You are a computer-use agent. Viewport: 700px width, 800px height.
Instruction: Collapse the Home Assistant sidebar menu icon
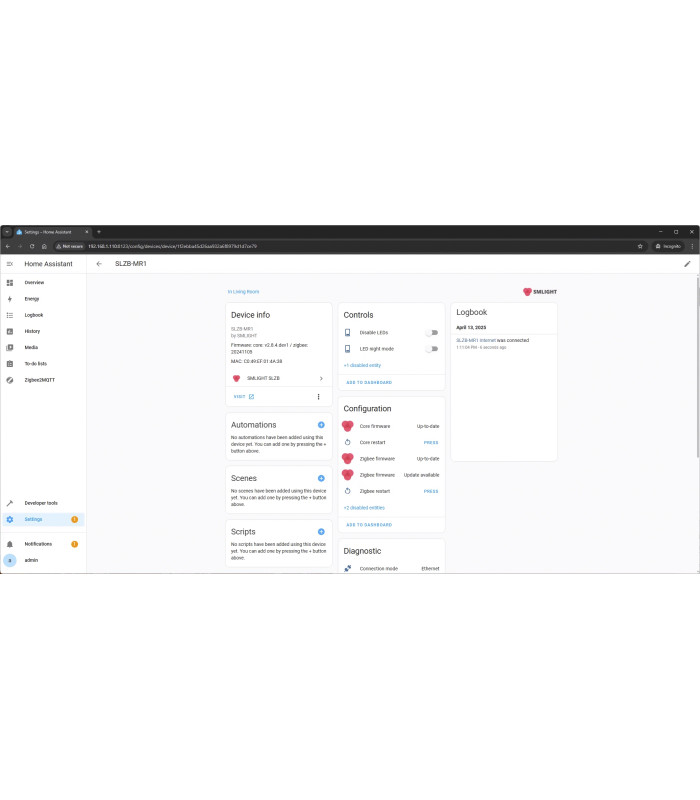tap(10, 264)
